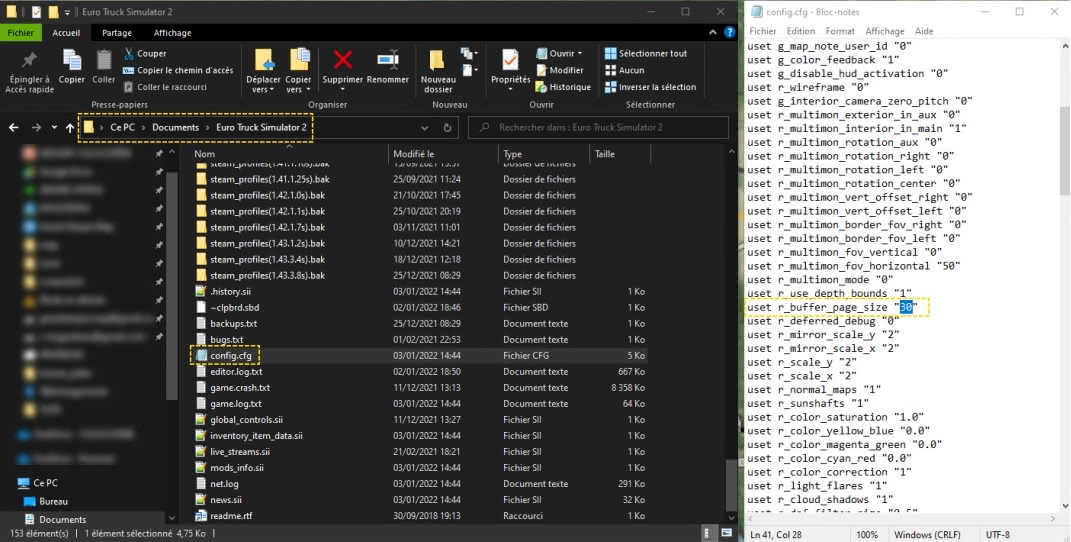
Task: Select the readme.rtf shortcut
Action: tap(231, 516)
